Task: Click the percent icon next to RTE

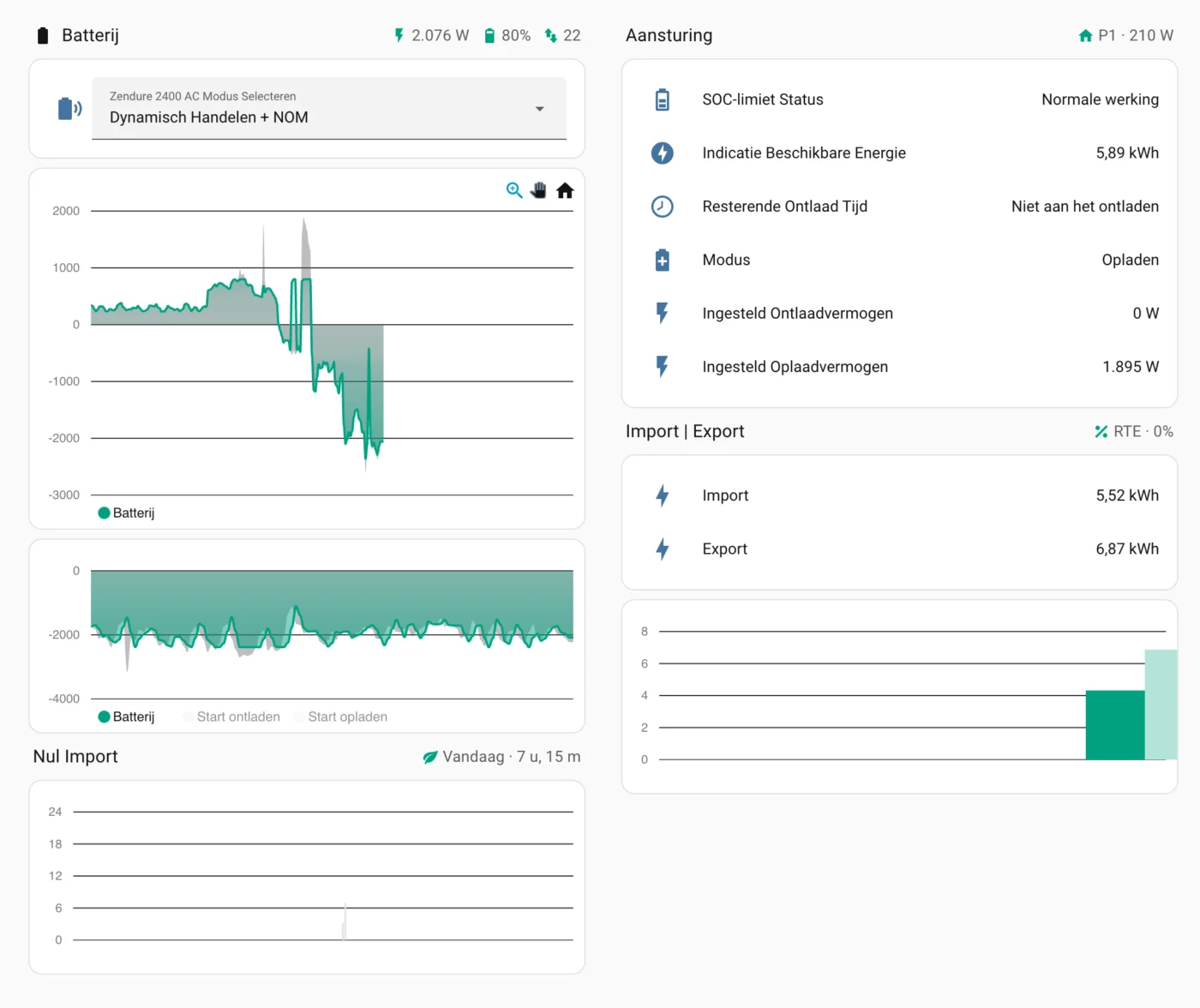Action: coord(1101,431)
